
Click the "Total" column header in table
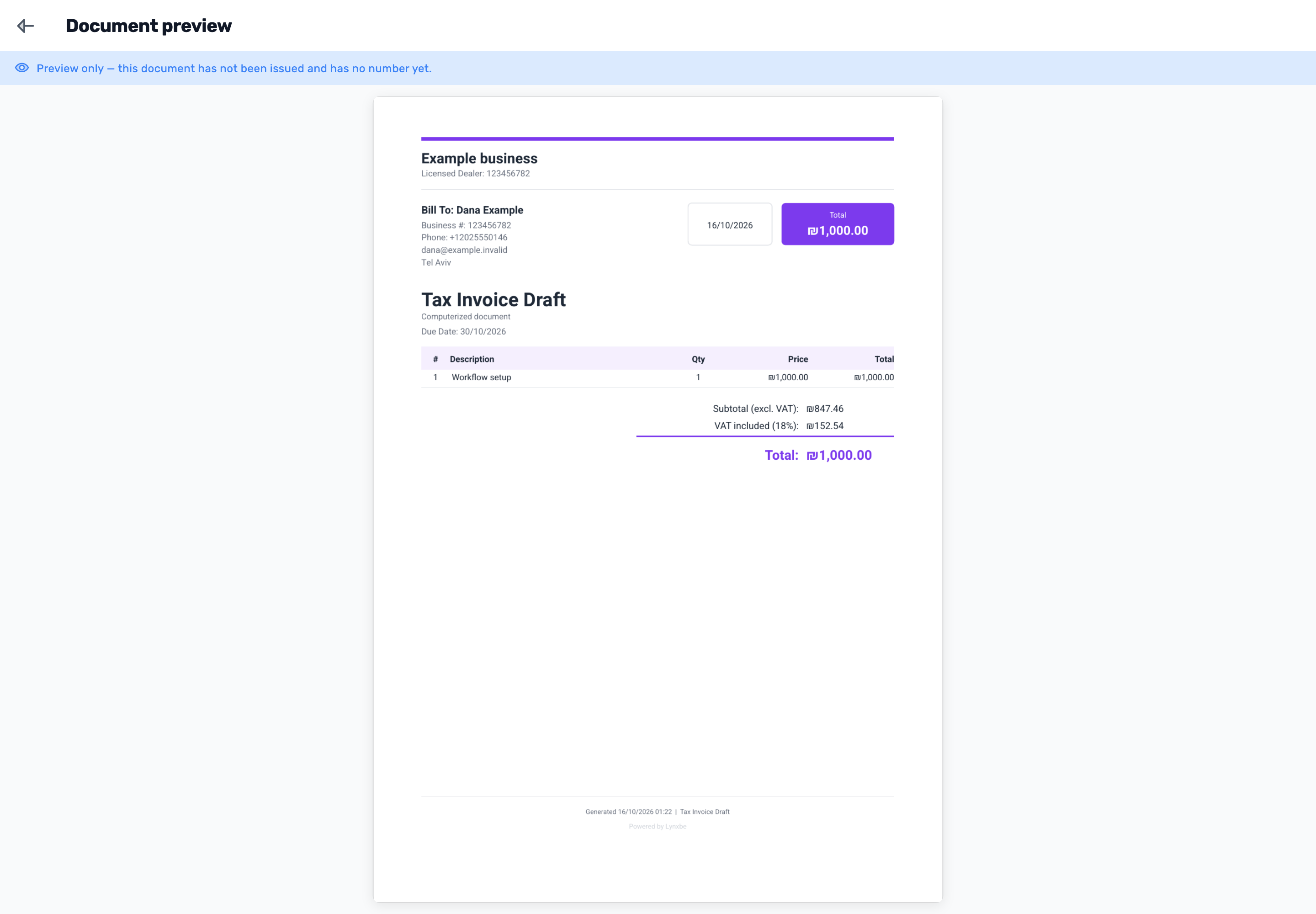tap(884, 359)
